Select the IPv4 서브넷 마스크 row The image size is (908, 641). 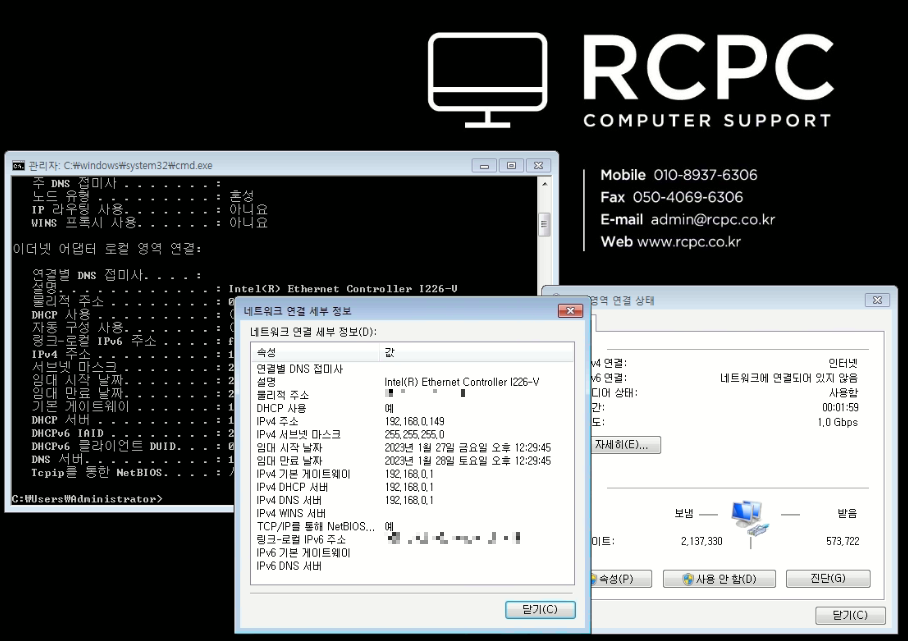412,434
